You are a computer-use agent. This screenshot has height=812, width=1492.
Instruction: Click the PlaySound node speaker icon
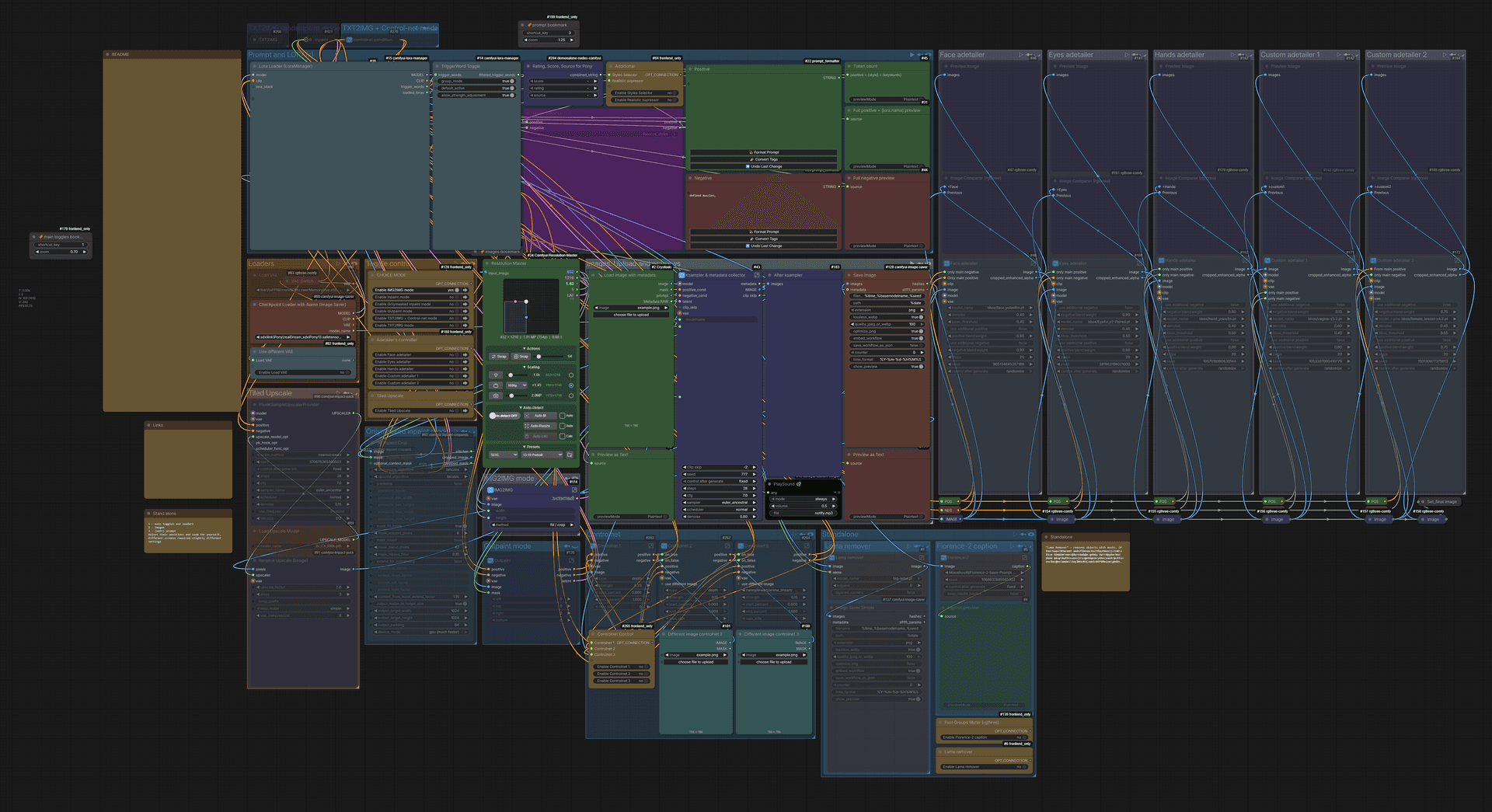click(x=799, y=484)
